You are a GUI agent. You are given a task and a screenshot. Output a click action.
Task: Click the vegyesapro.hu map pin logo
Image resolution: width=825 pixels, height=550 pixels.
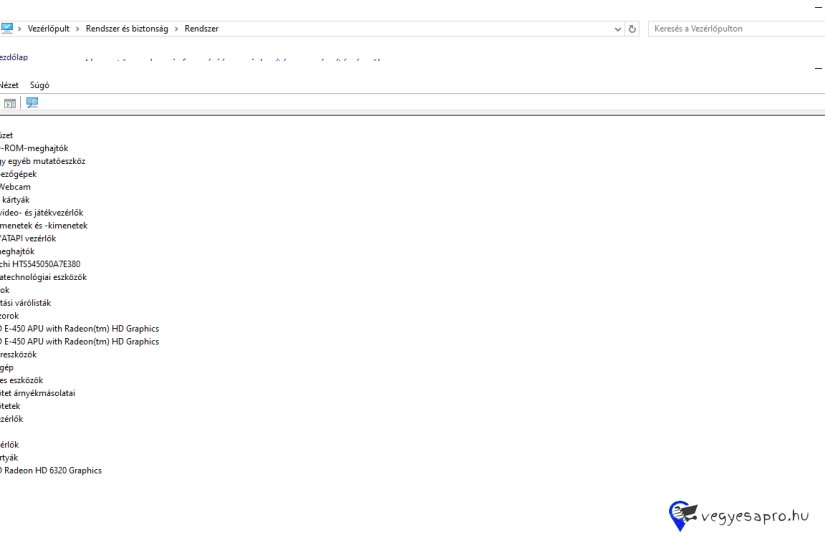[680, 516]
